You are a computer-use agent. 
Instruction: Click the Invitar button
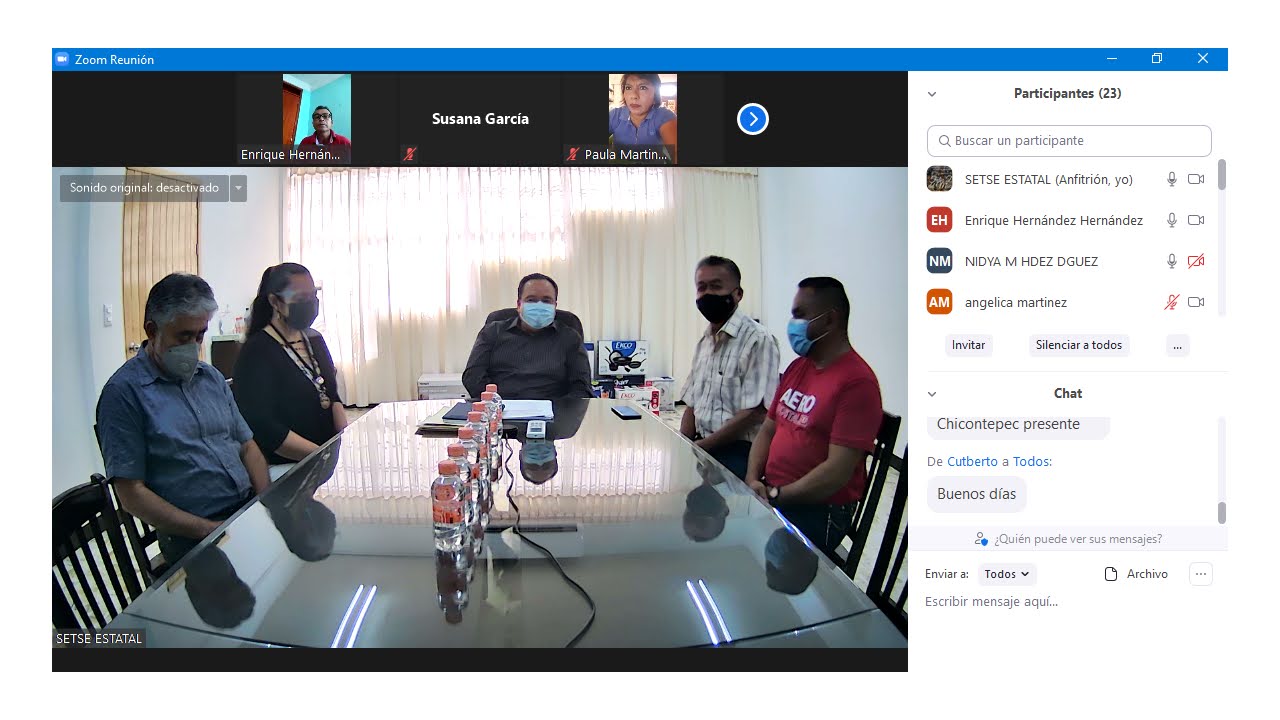click(x=968, y=345)
